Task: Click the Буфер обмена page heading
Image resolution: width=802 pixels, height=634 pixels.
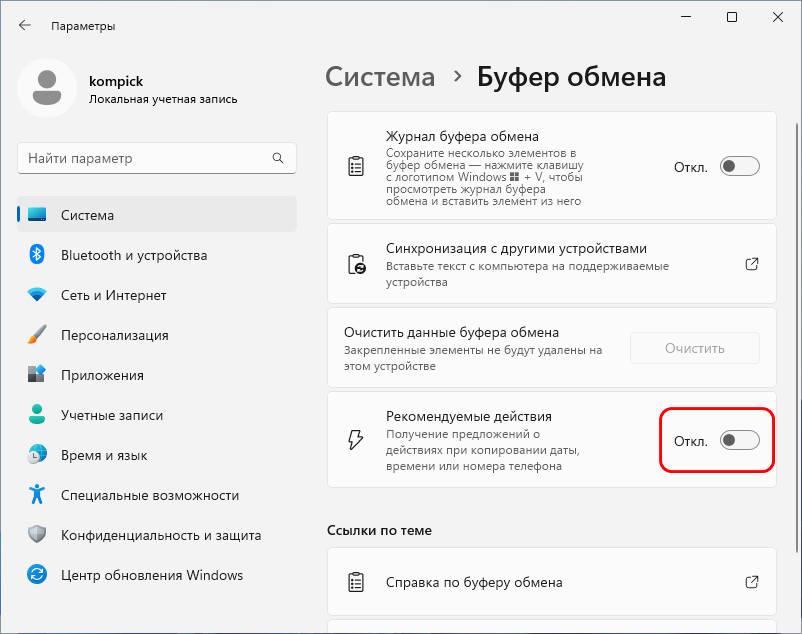Action: tap(571, 77)
